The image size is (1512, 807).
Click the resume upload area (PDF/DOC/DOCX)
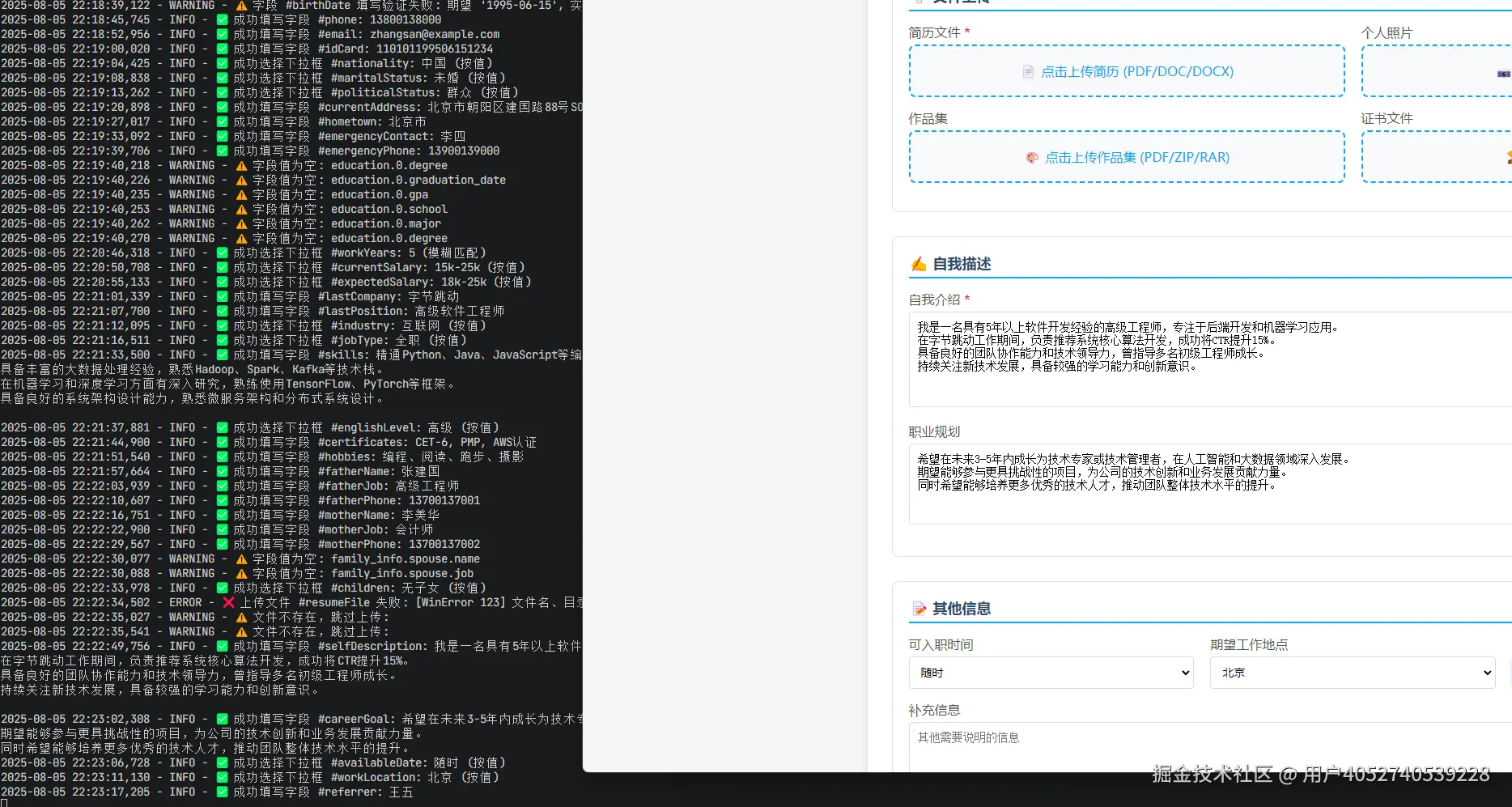pos(1127,71)
